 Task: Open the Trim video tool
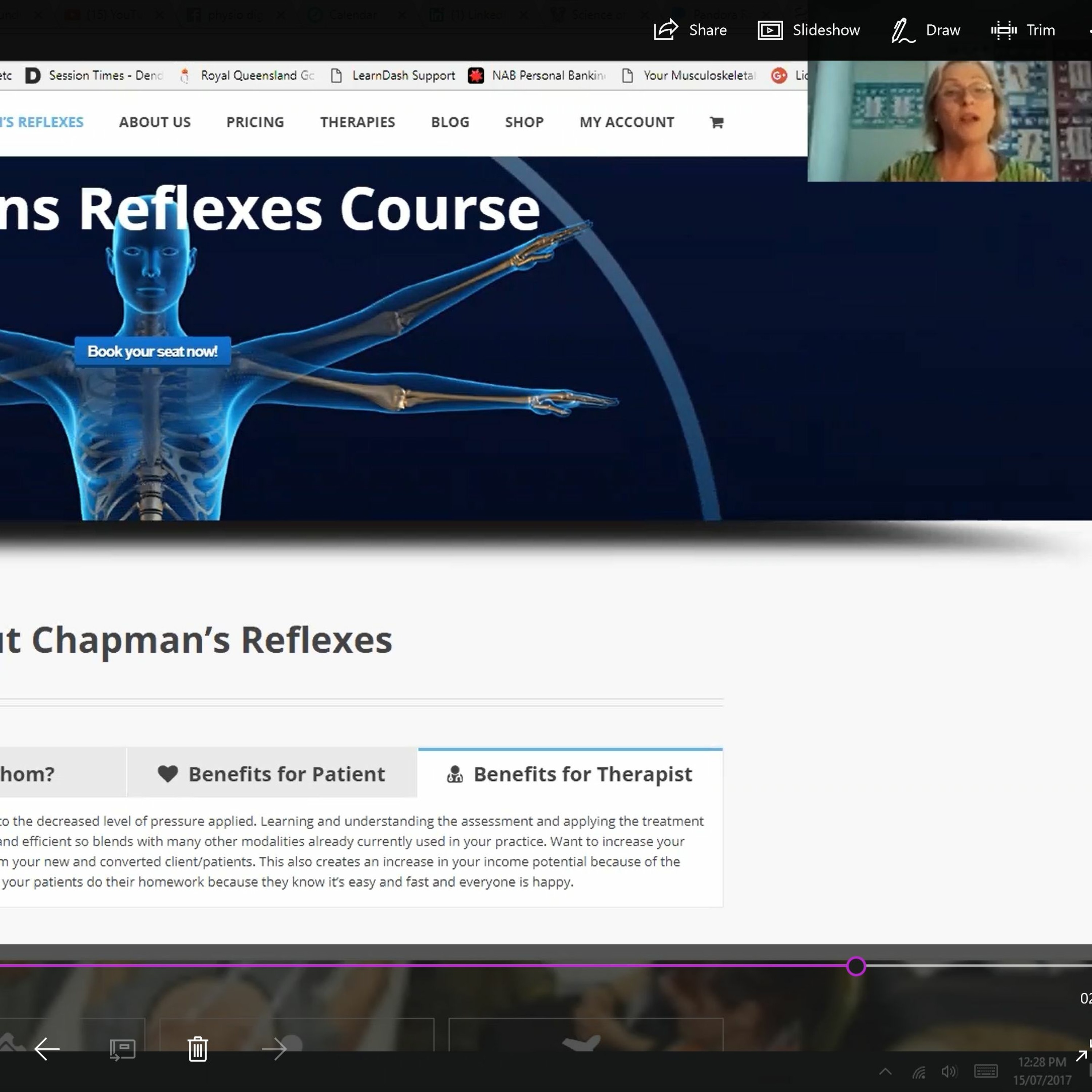click(x=1023, y=30)
